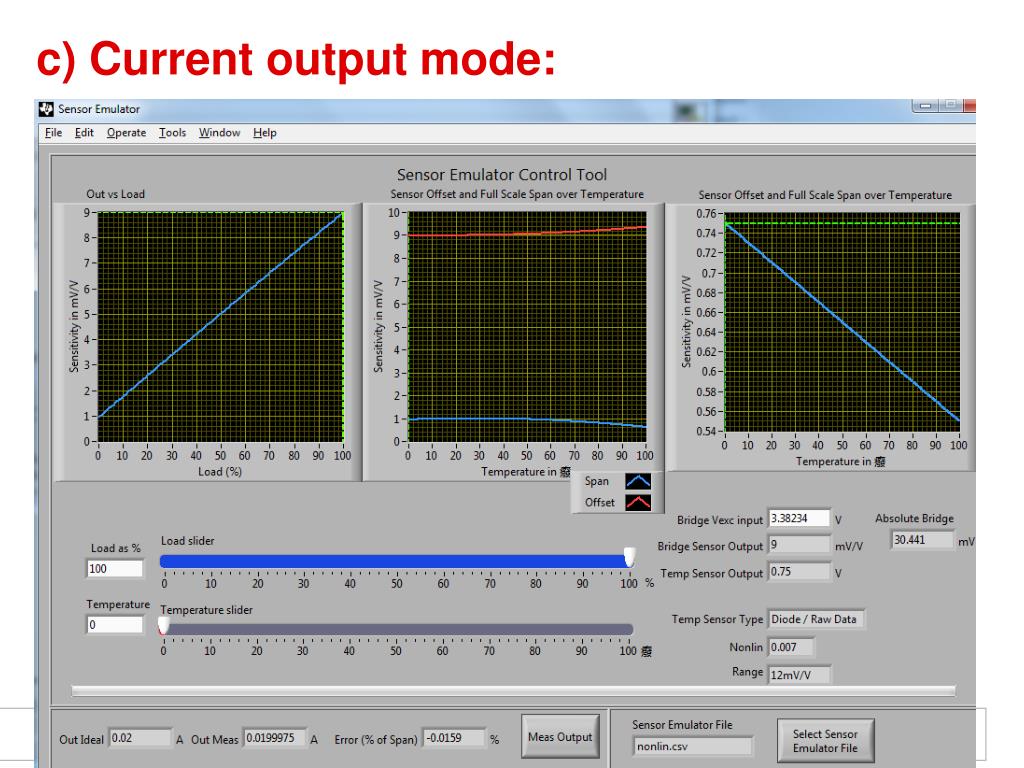Open the Help menu
1024x768 pixels.
pyautogui.click(x=265, y=133)
